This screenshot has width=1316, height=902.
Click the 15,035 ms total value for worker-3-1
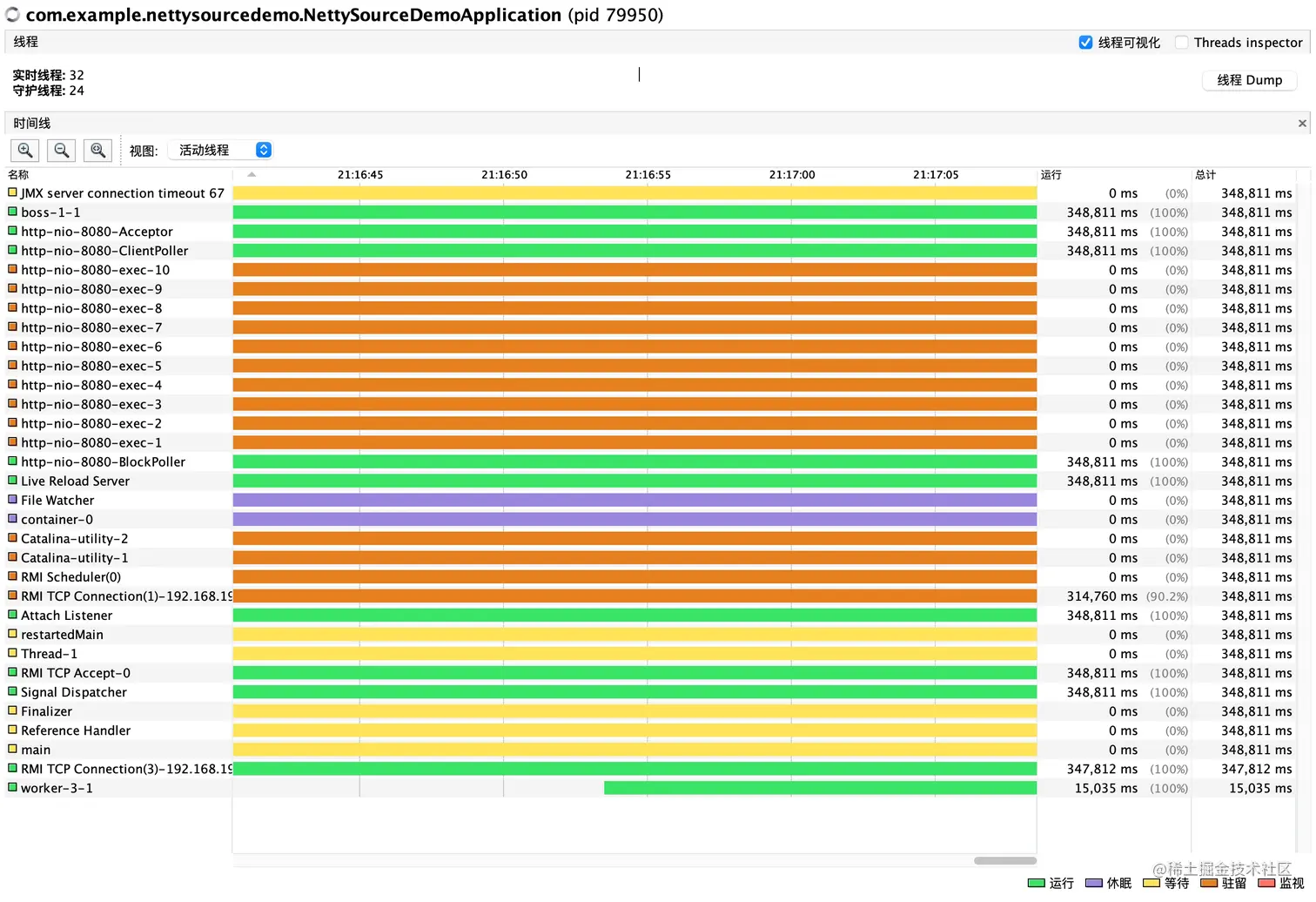coord(1260,788)
